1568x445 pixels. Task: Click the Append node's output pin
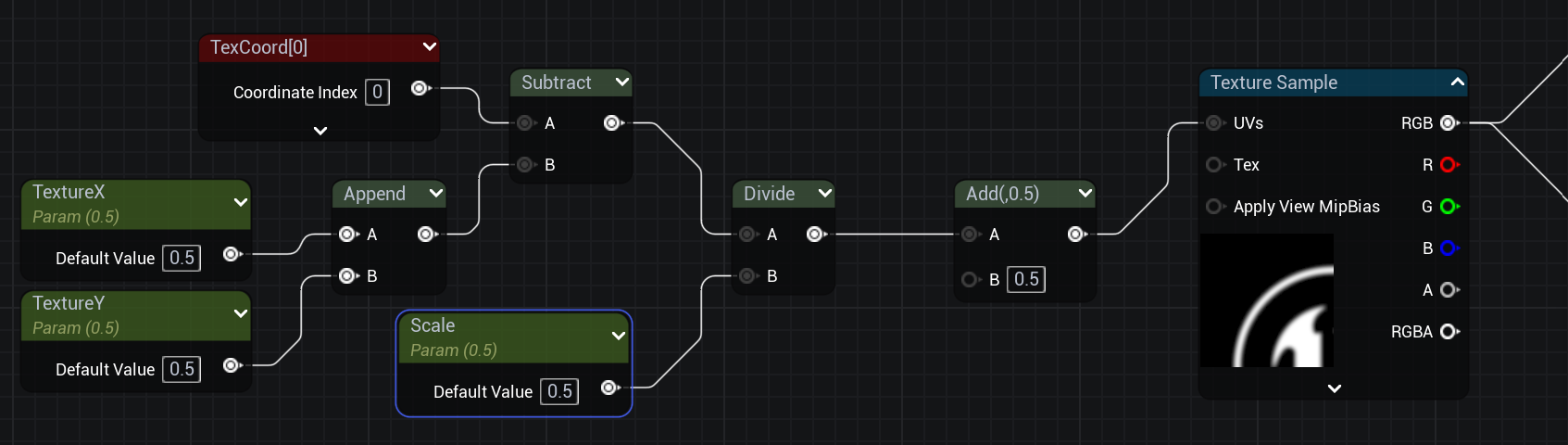[x=428, y=234]
